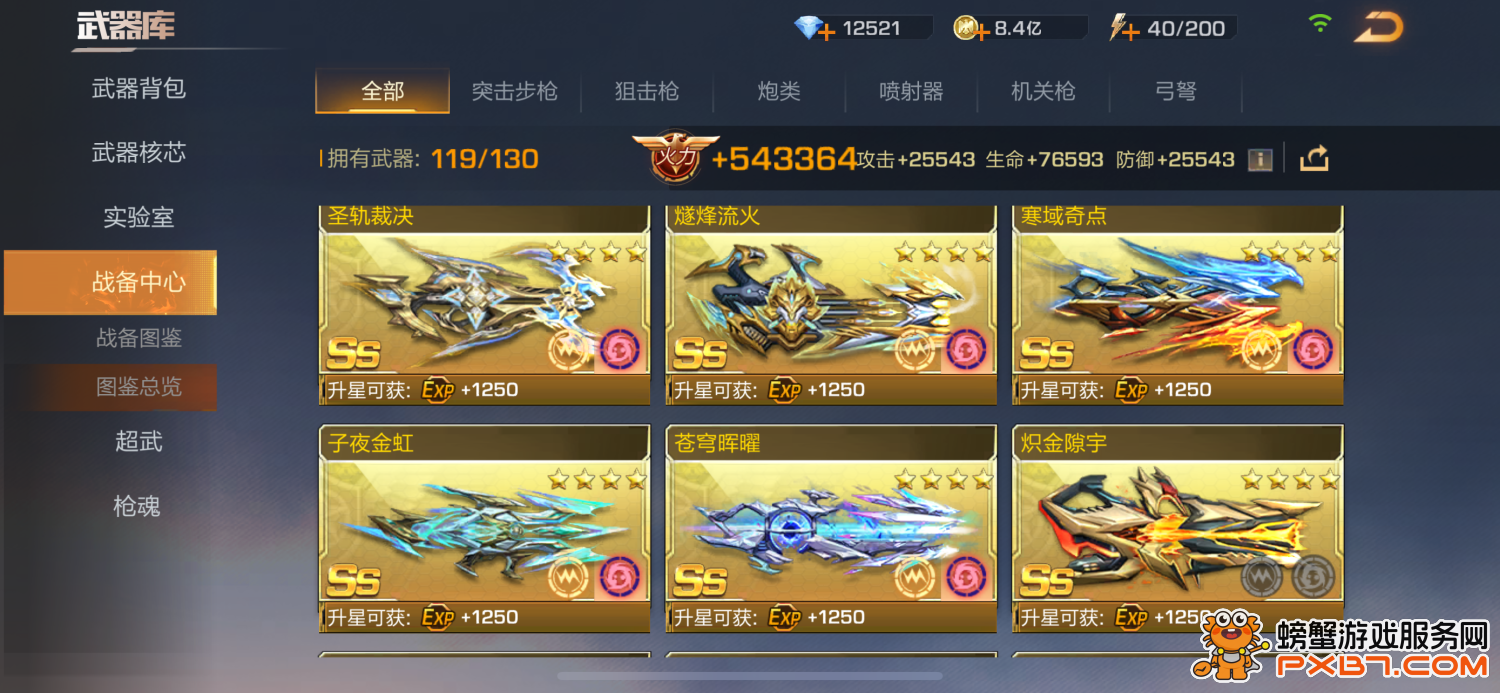Refill energy via the lightning plus icon
Viewport: 1500px width, 693px height.
pyautogui.click(x=1131, y=34)
